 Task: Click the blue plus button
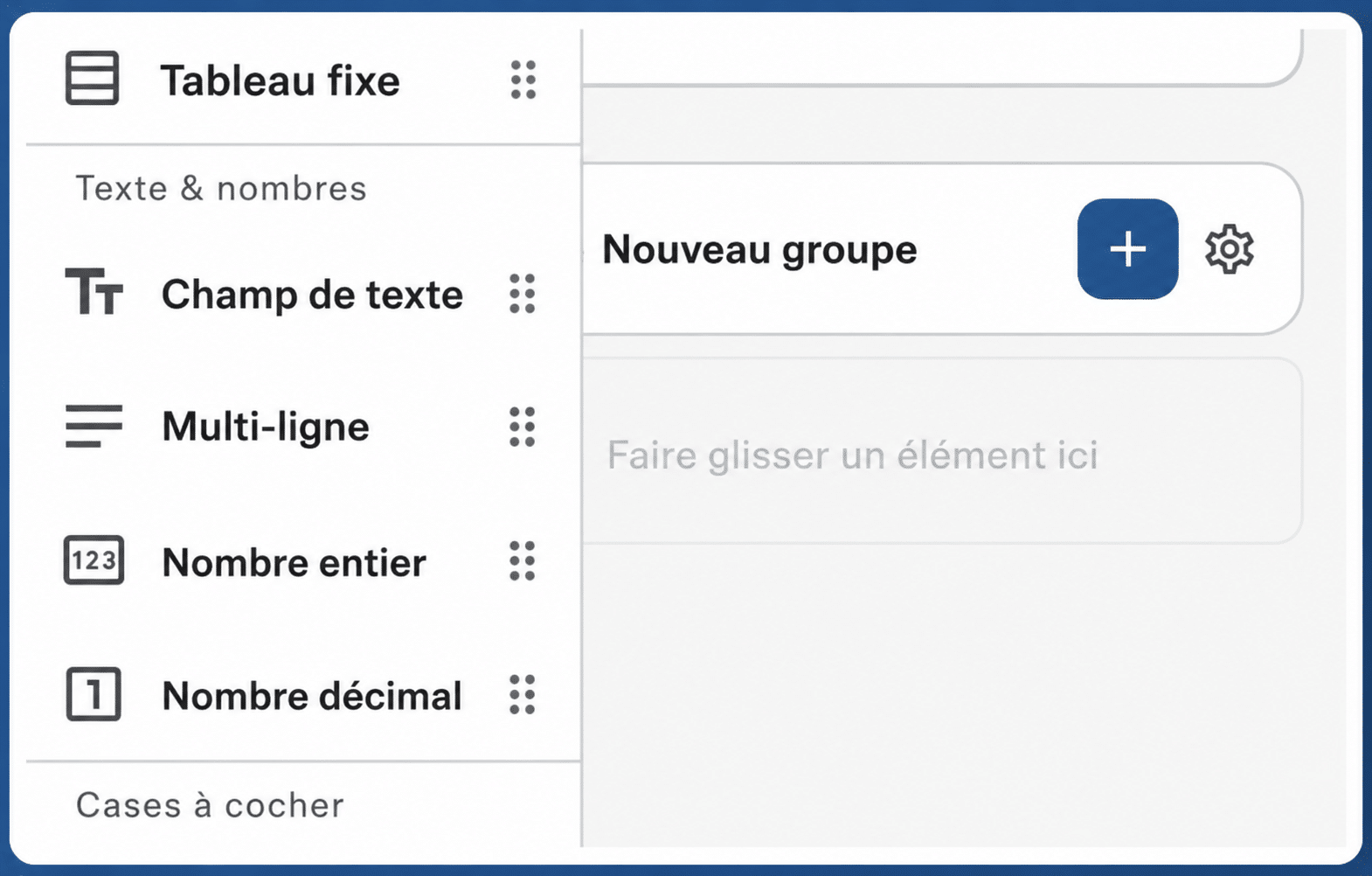1127,249
